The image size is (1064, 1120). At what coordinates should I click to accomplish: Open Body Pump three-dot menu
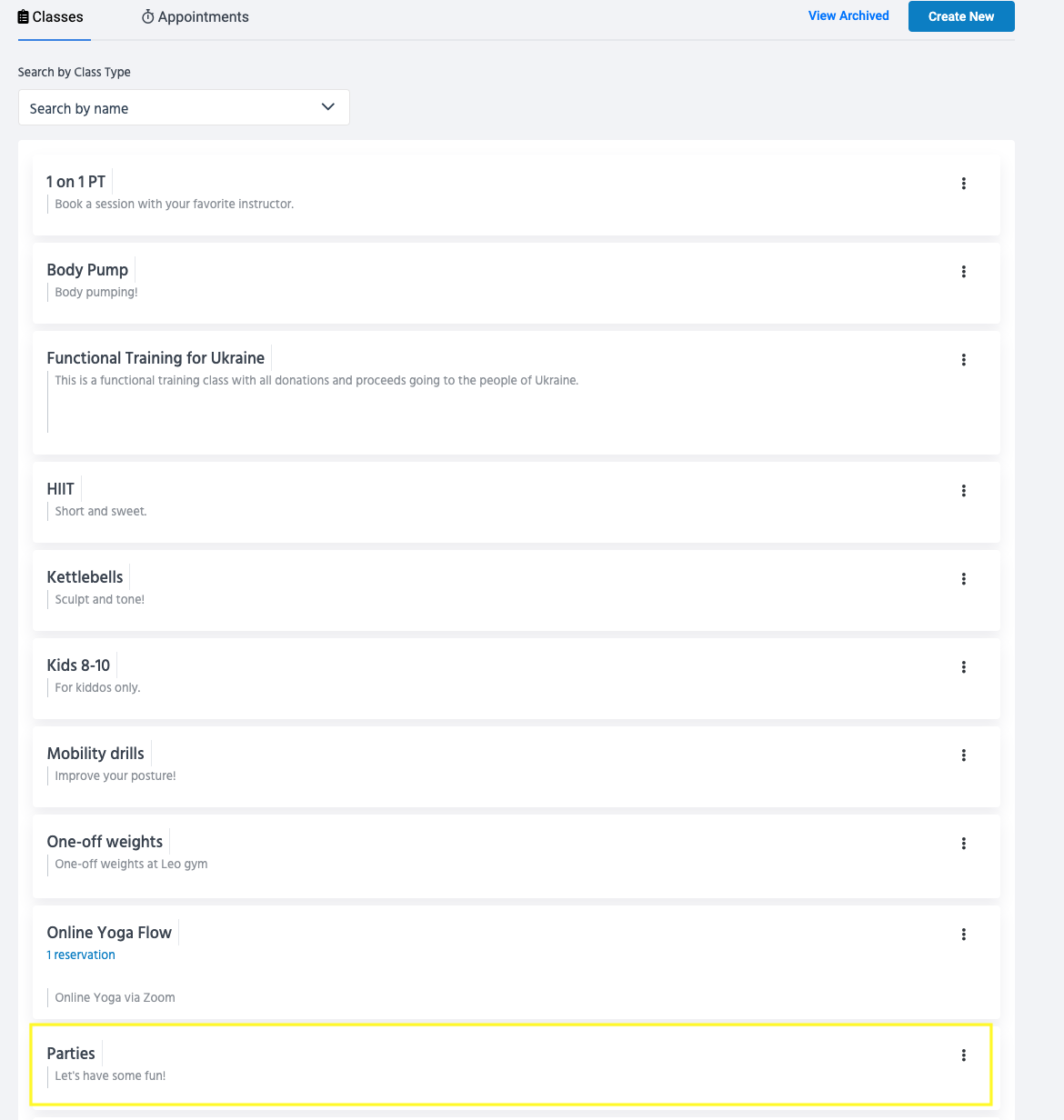[x=963, y=272]
